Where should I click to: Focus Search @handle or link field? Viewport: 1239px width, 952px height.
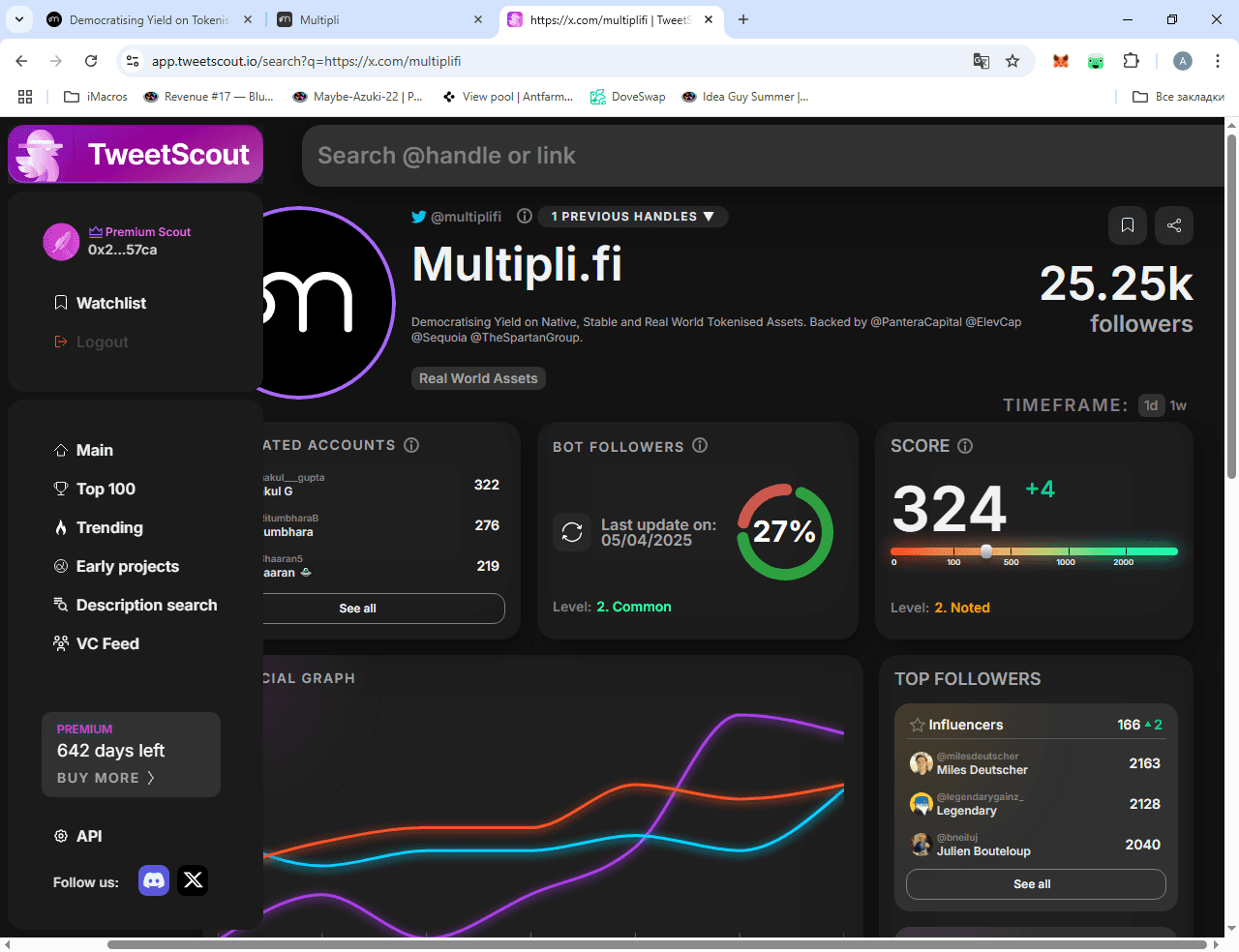pos(765,156)
